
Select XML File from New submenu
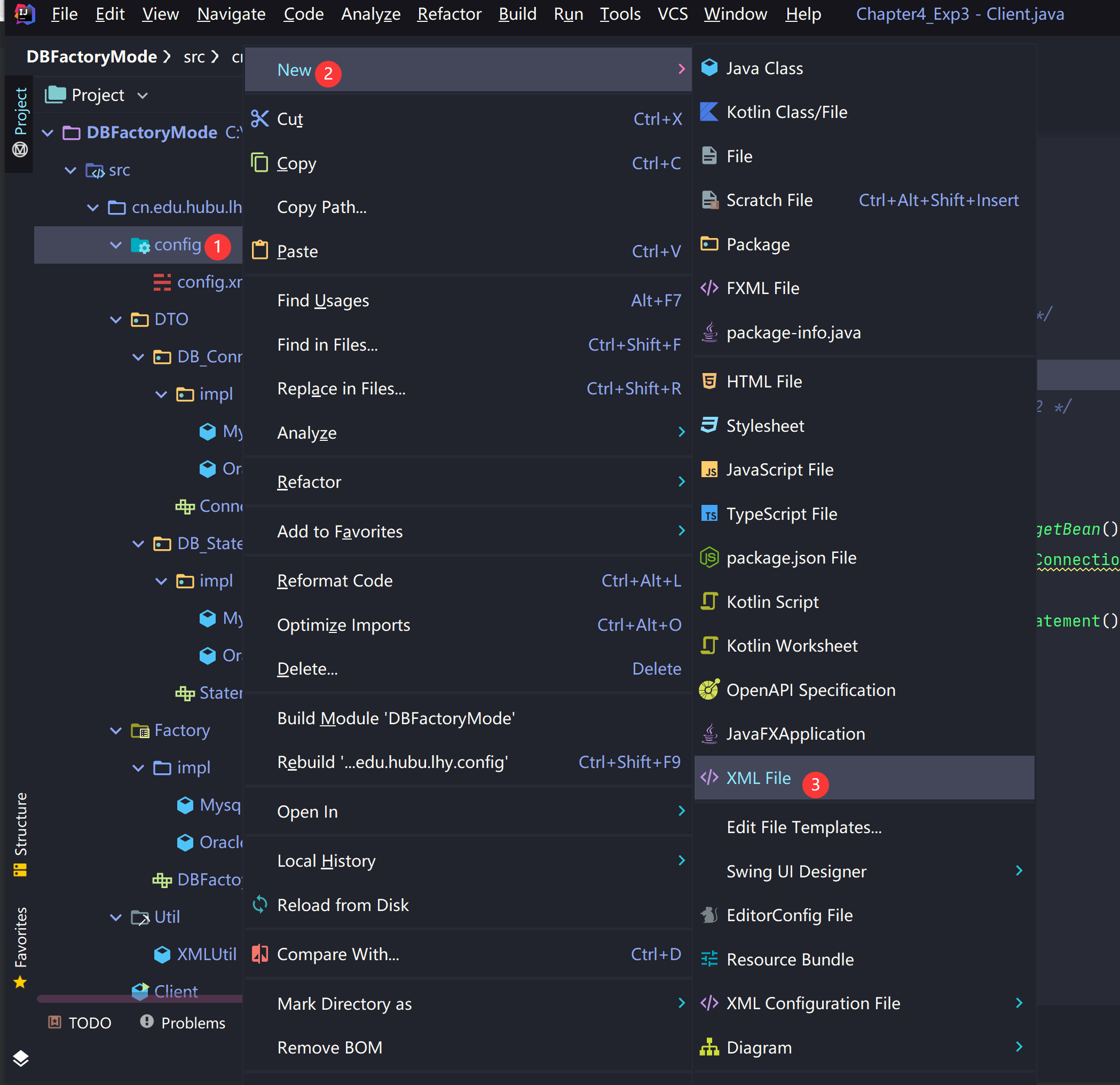click(758, 778)
